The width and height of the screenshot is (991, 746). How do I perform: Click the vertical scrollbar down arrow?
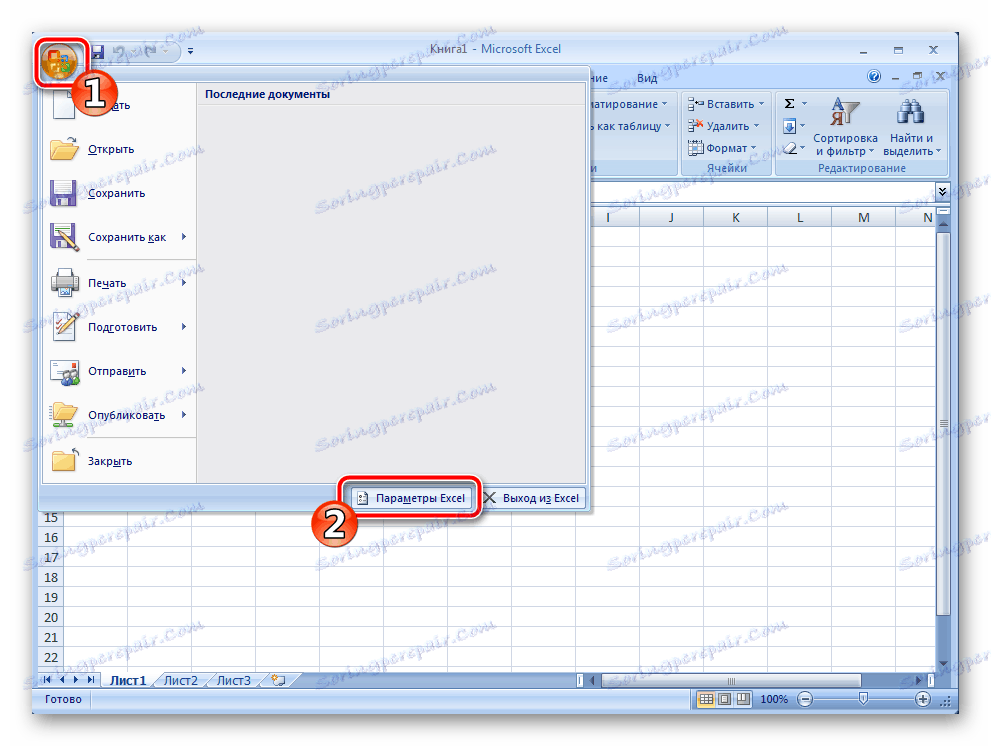pos(943,664)
